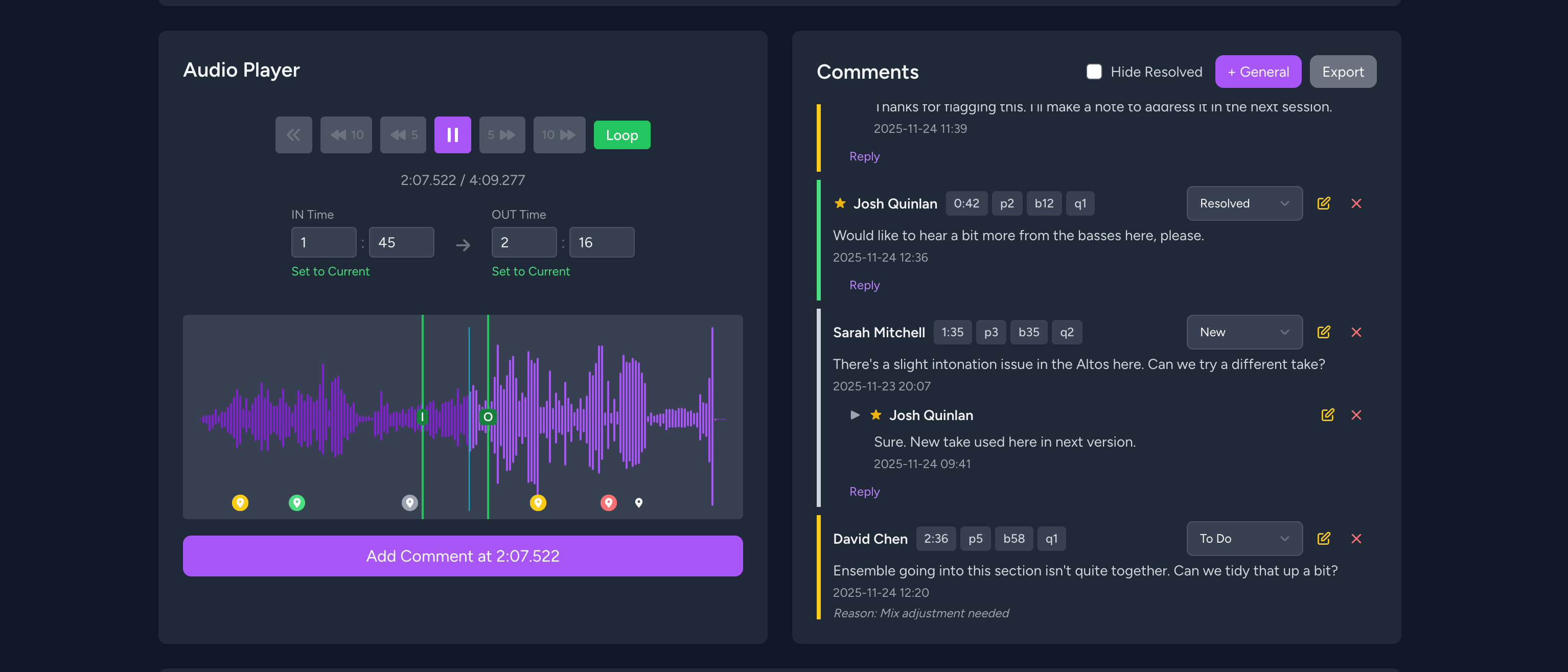Delete Sarah Mitchell's comment with the red X

point(1357,332)
